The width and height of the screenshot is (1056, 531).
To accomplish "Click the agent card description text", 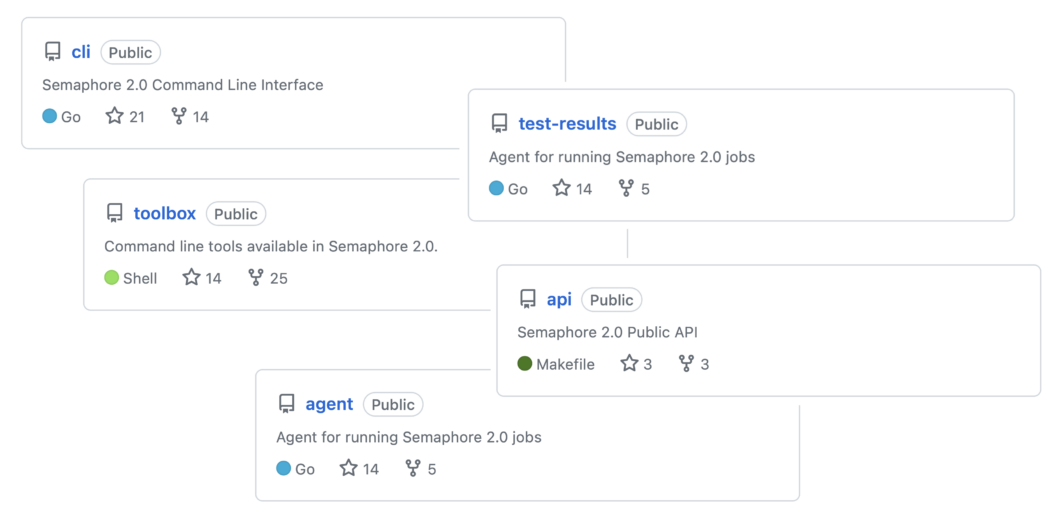I will pyautogui.click(x=409, y=437).
